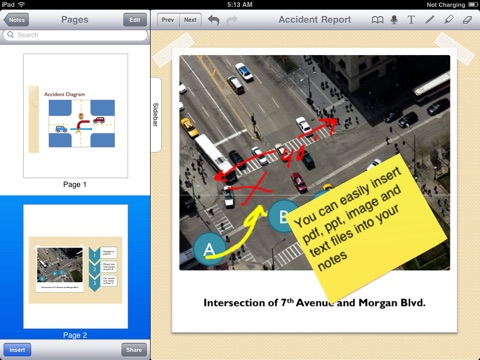Go to the Next page
The image size is (480, 360).
click(x=190, y=20)
